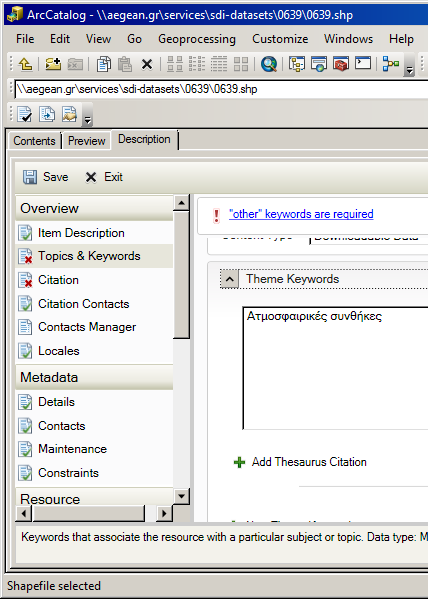Image resolution: width=428 pixels, height=599 pixels.
Task: Click the ArcCatalog title bar icon
Action: (15, 15)
